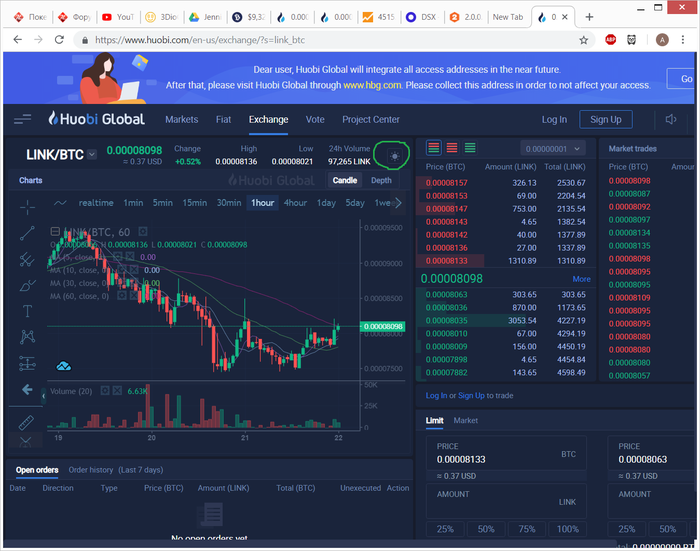
Task: Set buy amount to 25%
Action: pos(445,529)
